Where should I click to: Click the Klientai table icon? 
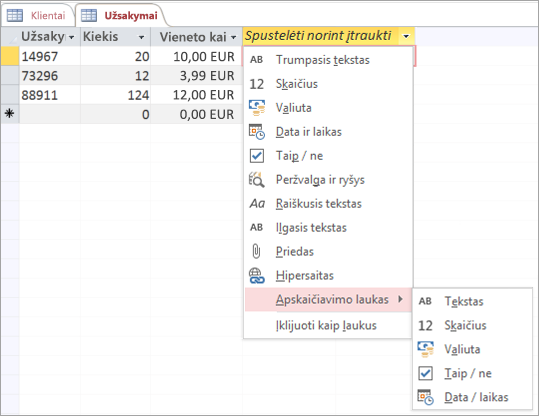pos(15,15)
